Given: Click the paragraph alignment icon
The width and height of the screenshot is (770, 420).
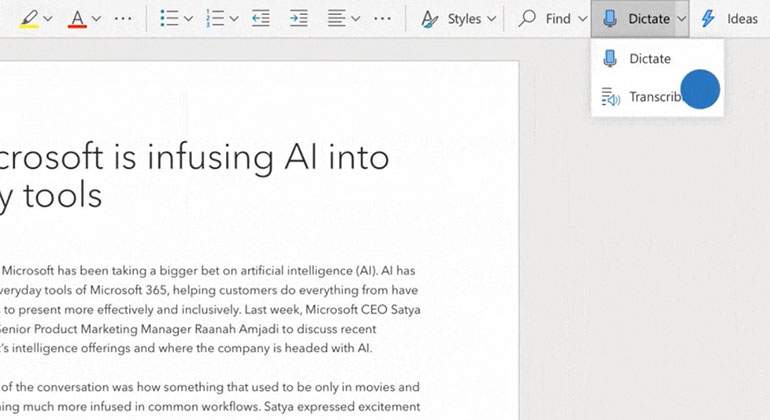Looking at the screenshot, I should tap(337, 19).
